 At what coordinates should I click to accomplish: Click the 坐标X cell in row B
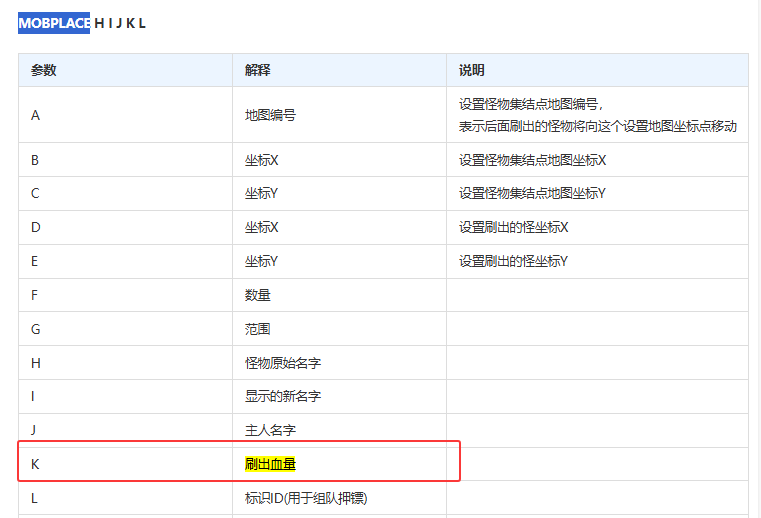coord(261,160)
